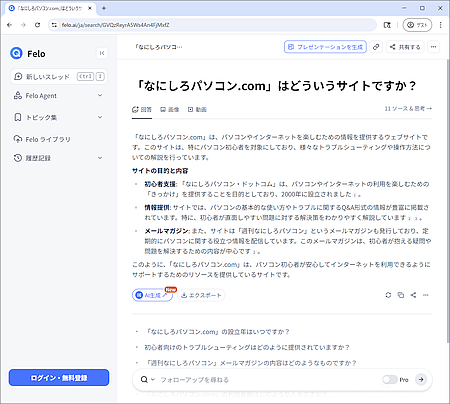Copy link using the chain icon

[x=376, y=47]
